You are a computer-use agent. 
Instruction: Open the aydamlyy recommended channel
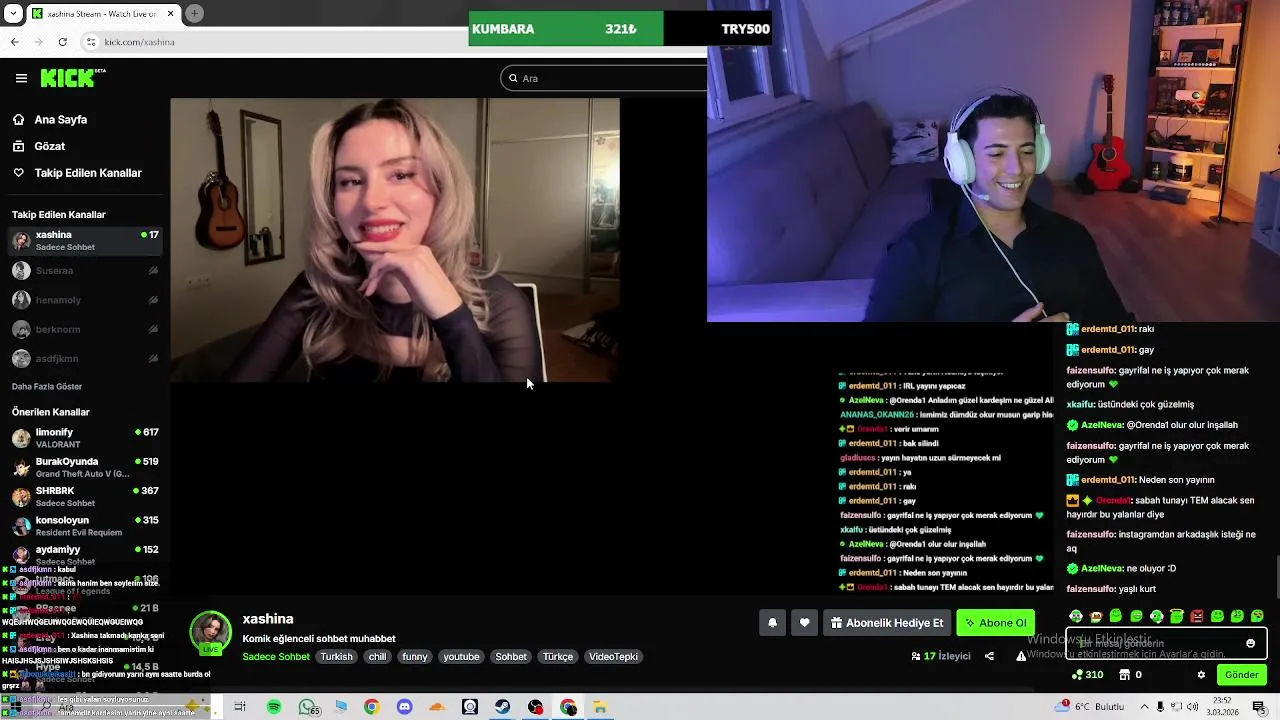pyautogui.click(x=85, y=555)
